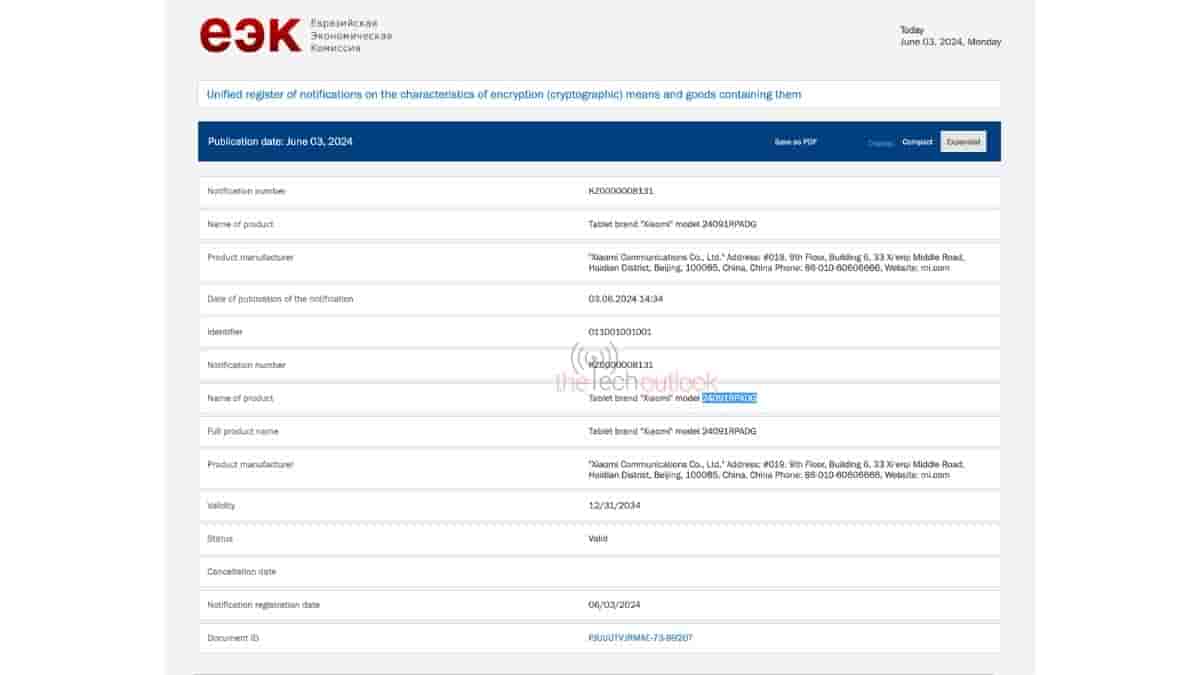Click the Identifier value 011001001001
1200x675 pixels.
pyautogui.click(x=620, y=332)
